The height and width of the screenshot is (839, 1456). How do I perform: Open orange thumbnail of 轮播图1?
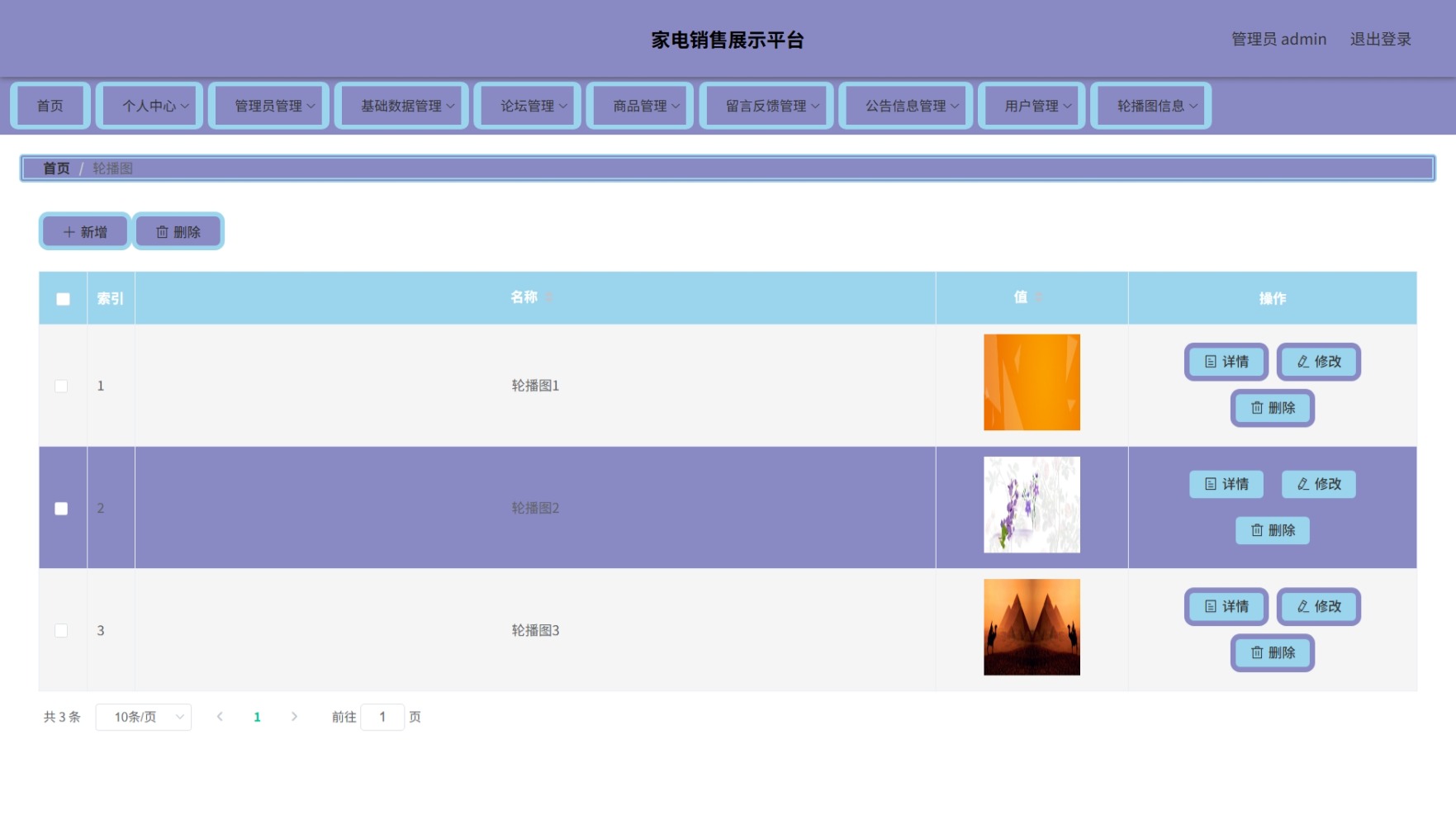point(1032,382)
